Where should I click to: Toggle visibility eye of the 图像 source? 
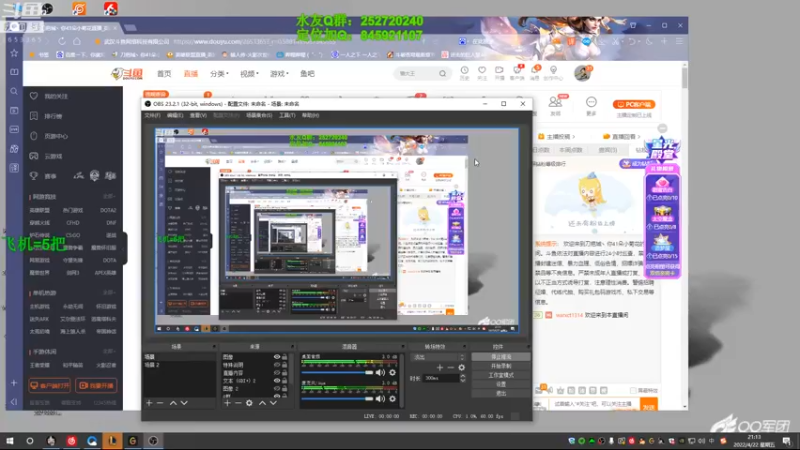coord(277,357)
